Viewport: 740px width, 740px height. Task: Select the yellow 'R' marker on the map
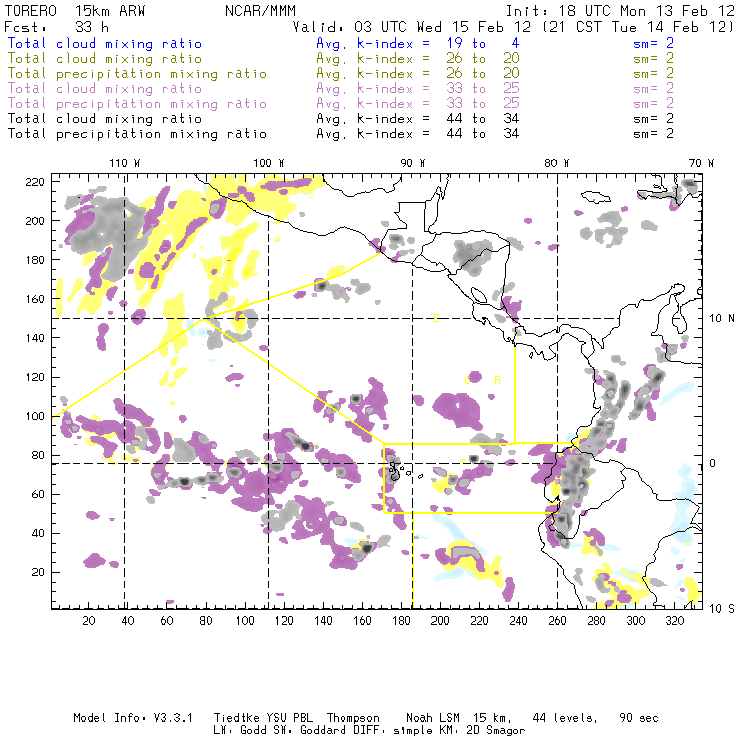pos(497,380)
